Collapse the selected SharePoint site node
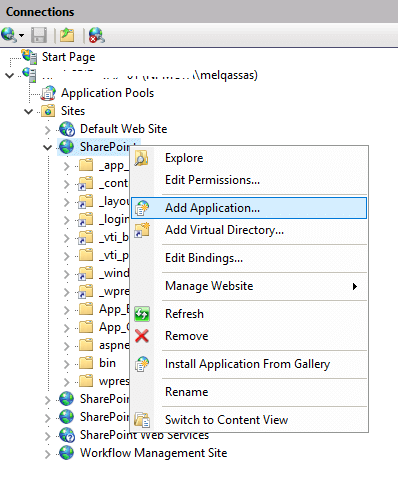398x494 pixels. (x=48, y=147)
